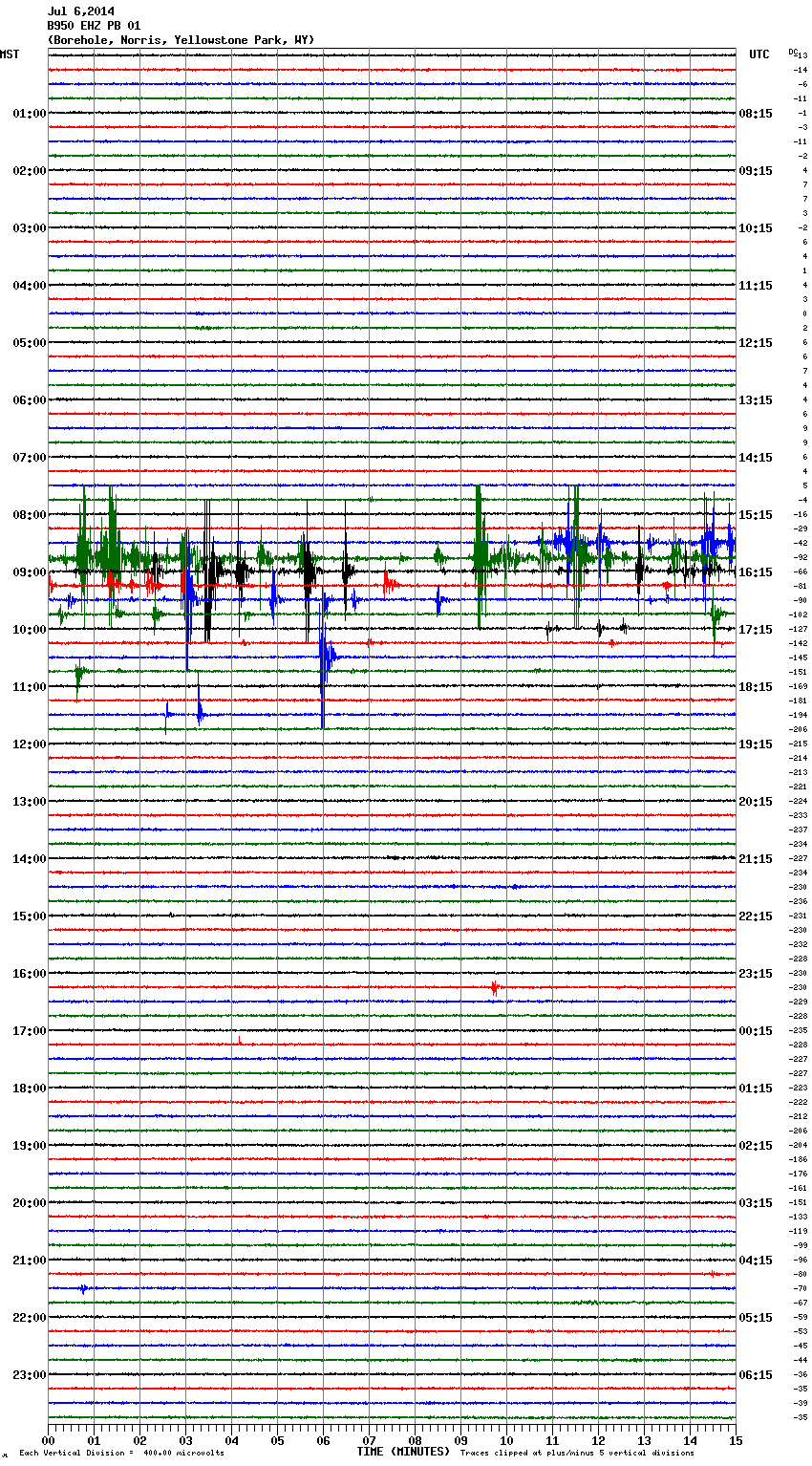Pick the 12:15 UTC time label
This screenshot has width=812, height=1466.
[x=756, y=343]
